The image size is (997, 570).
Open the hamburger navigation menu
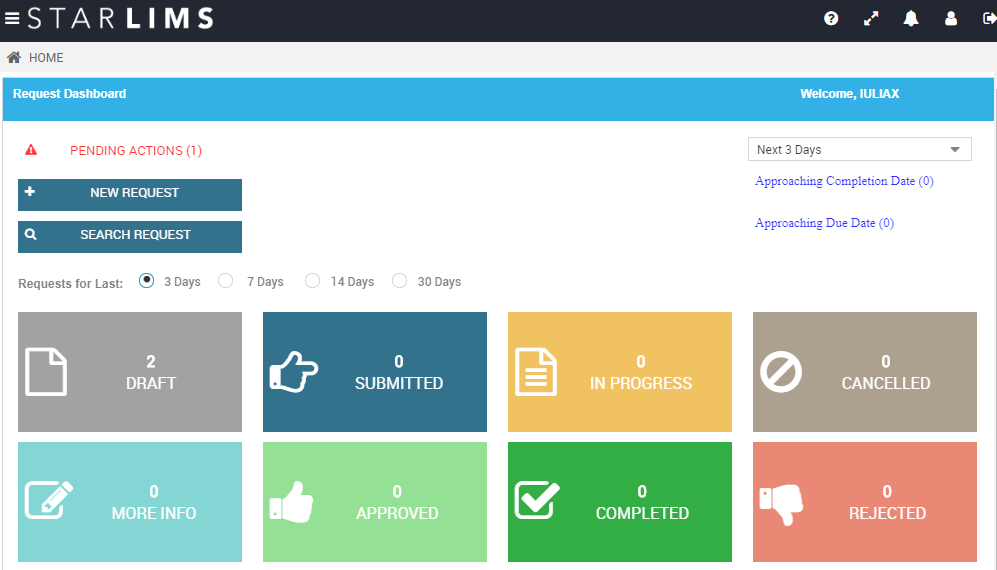12,19
